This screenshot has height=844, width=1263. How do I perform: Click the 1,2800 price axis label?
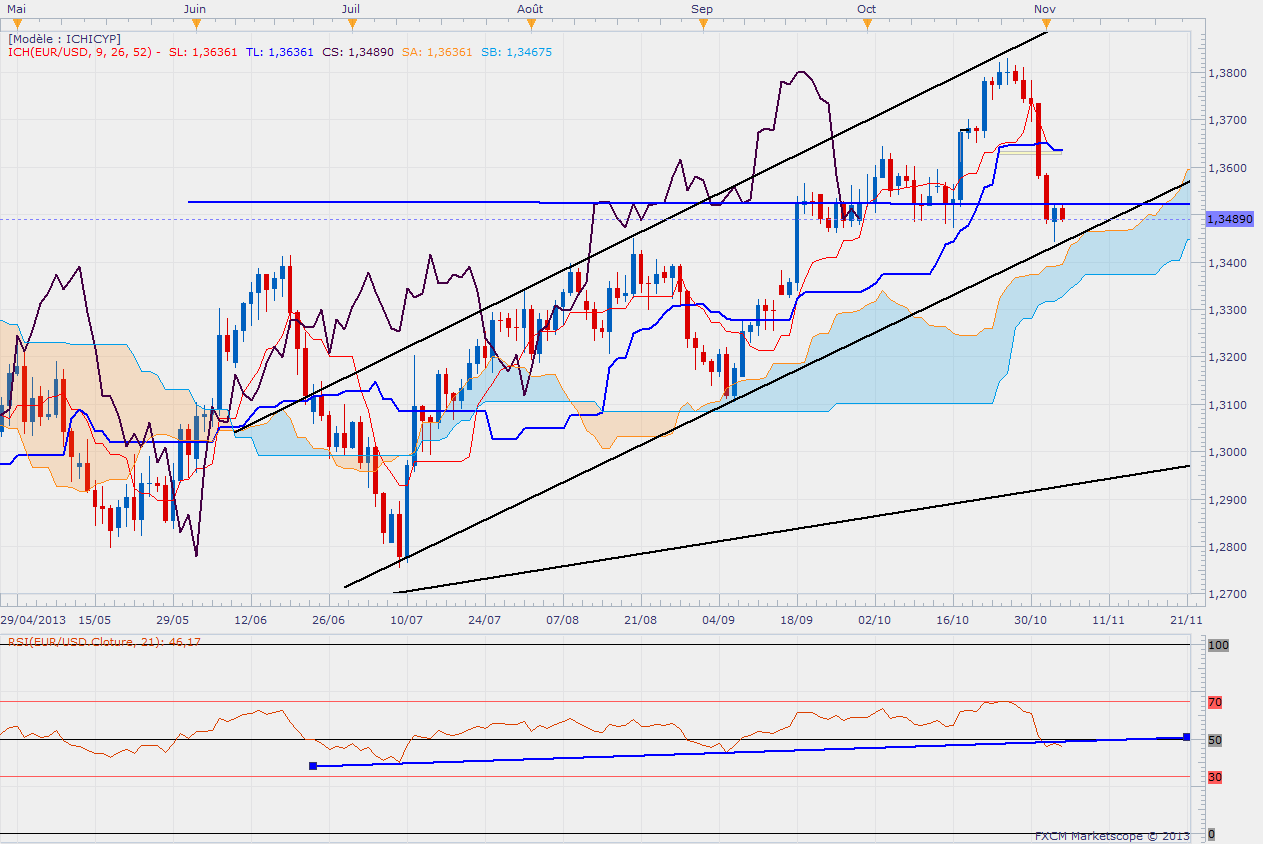pos(1226,547)
